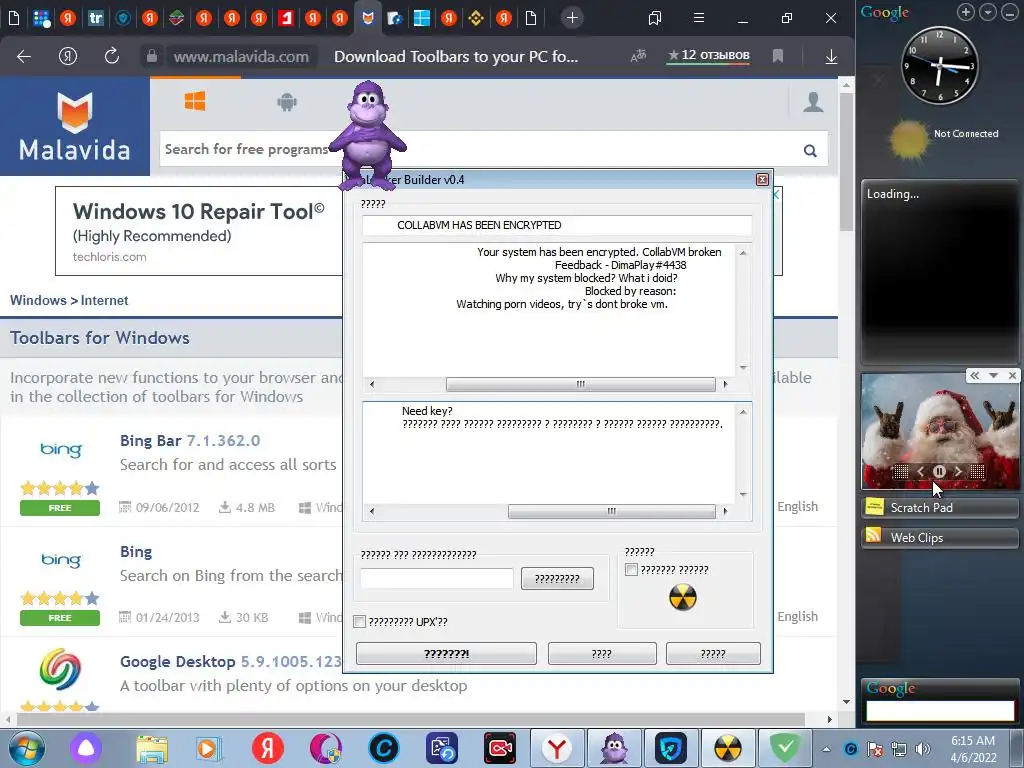Screen dimensions: 1024x768
Task: Switch to the active Malavida tab
Action: (368, 18)
